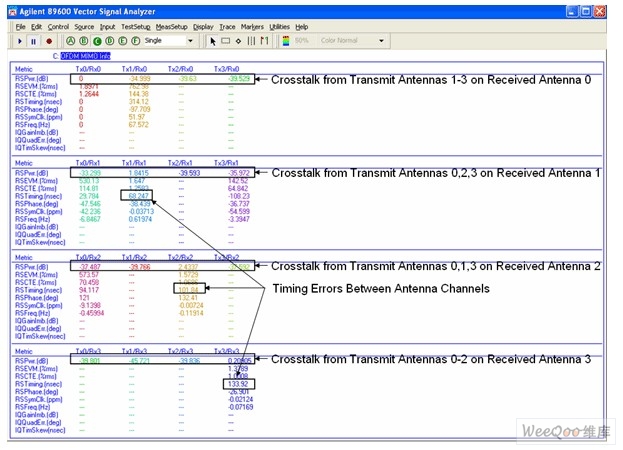623x450 pixels.
Task: Select the Tx0/Rx3 column header
Action: coord(88,352)
